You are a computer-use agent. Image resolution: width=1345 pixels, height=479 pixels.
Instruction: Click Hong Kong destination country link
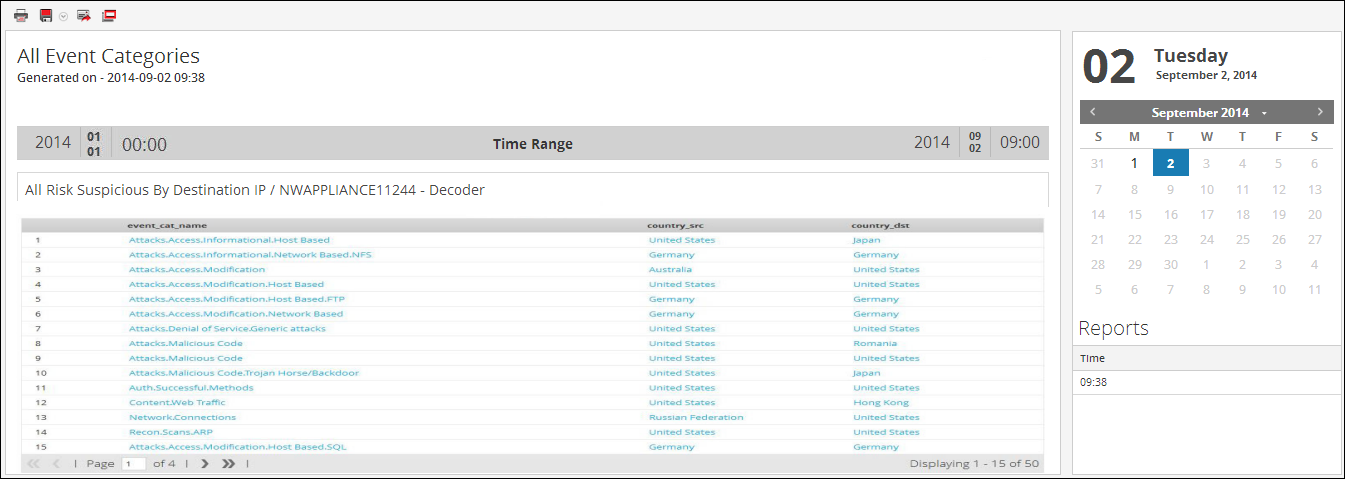click(x=881, y=402)
